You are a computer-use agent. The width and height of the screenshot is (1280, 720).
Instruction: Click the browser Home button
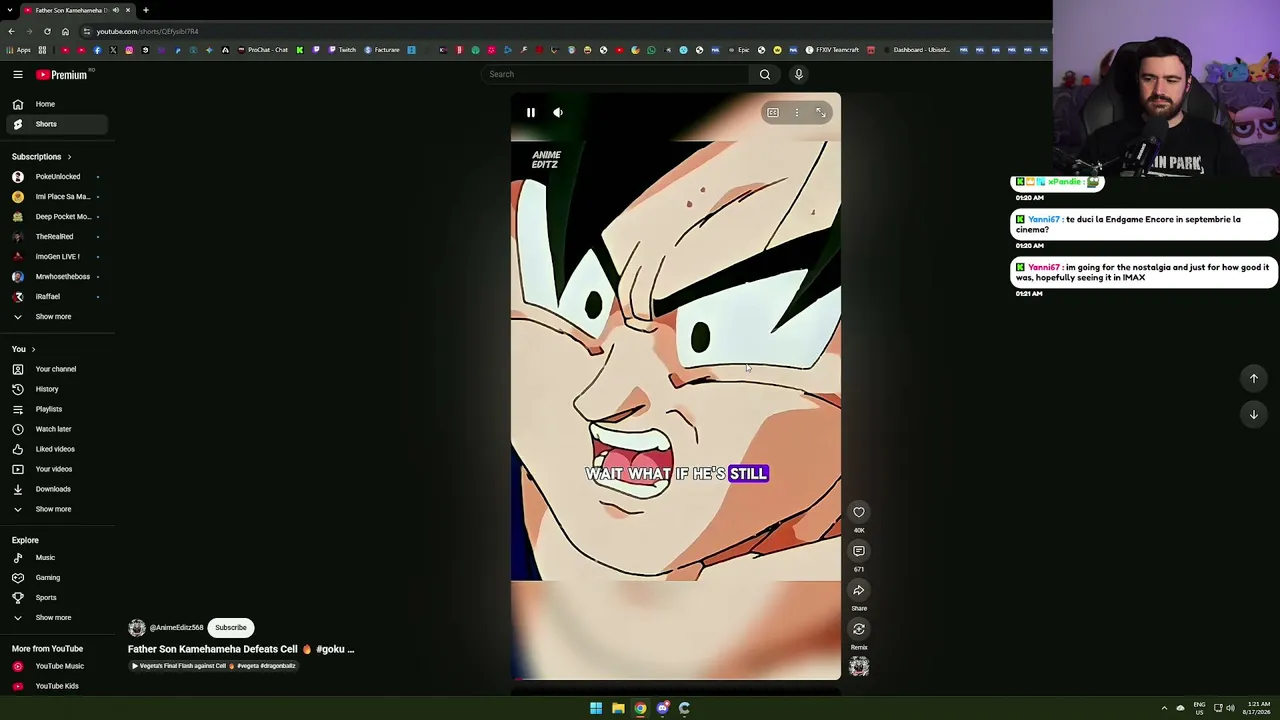point(65,32)
